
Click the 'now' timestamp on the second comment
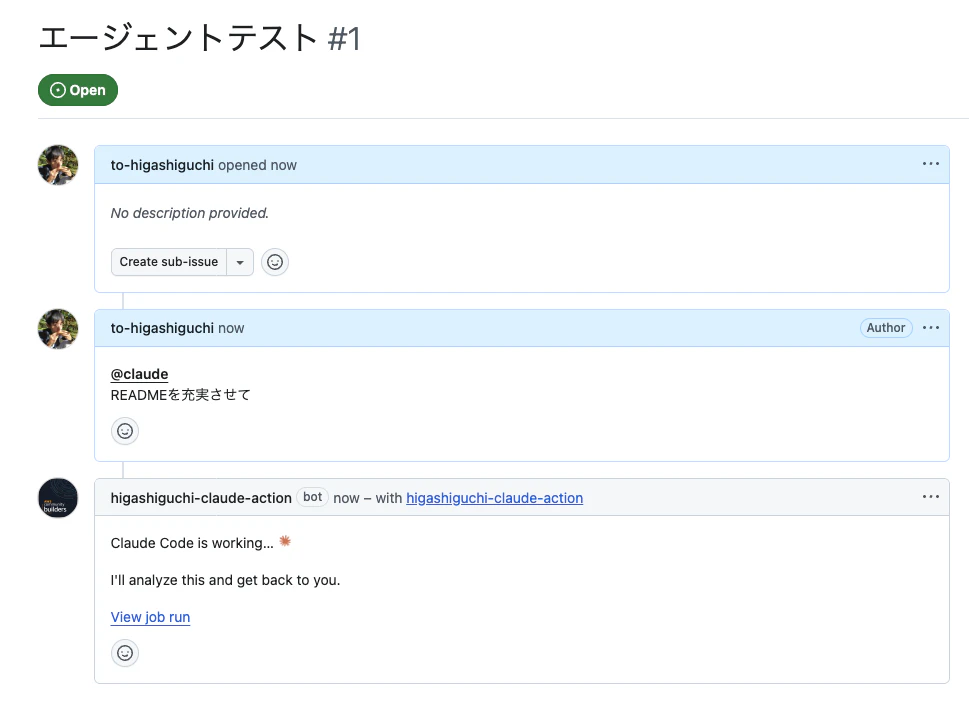point(233,327)
